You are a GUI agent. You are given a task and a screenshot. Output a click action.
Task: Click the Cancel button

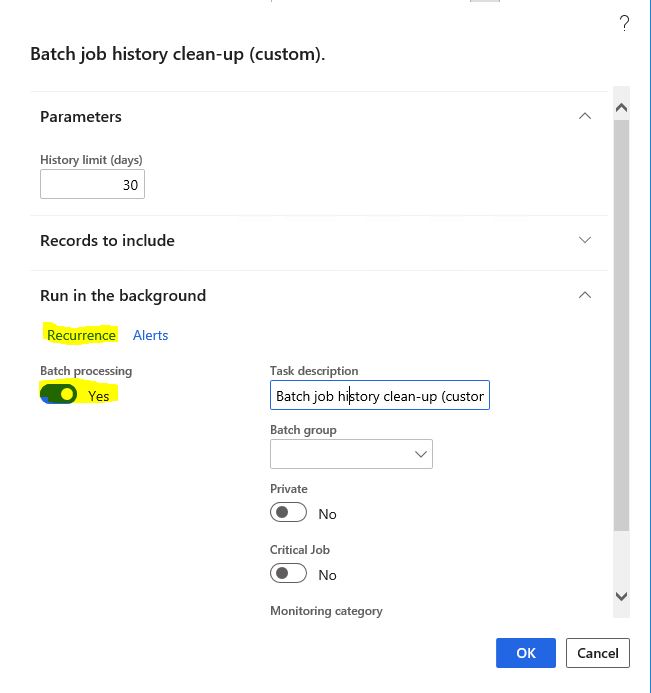(598, 653)
